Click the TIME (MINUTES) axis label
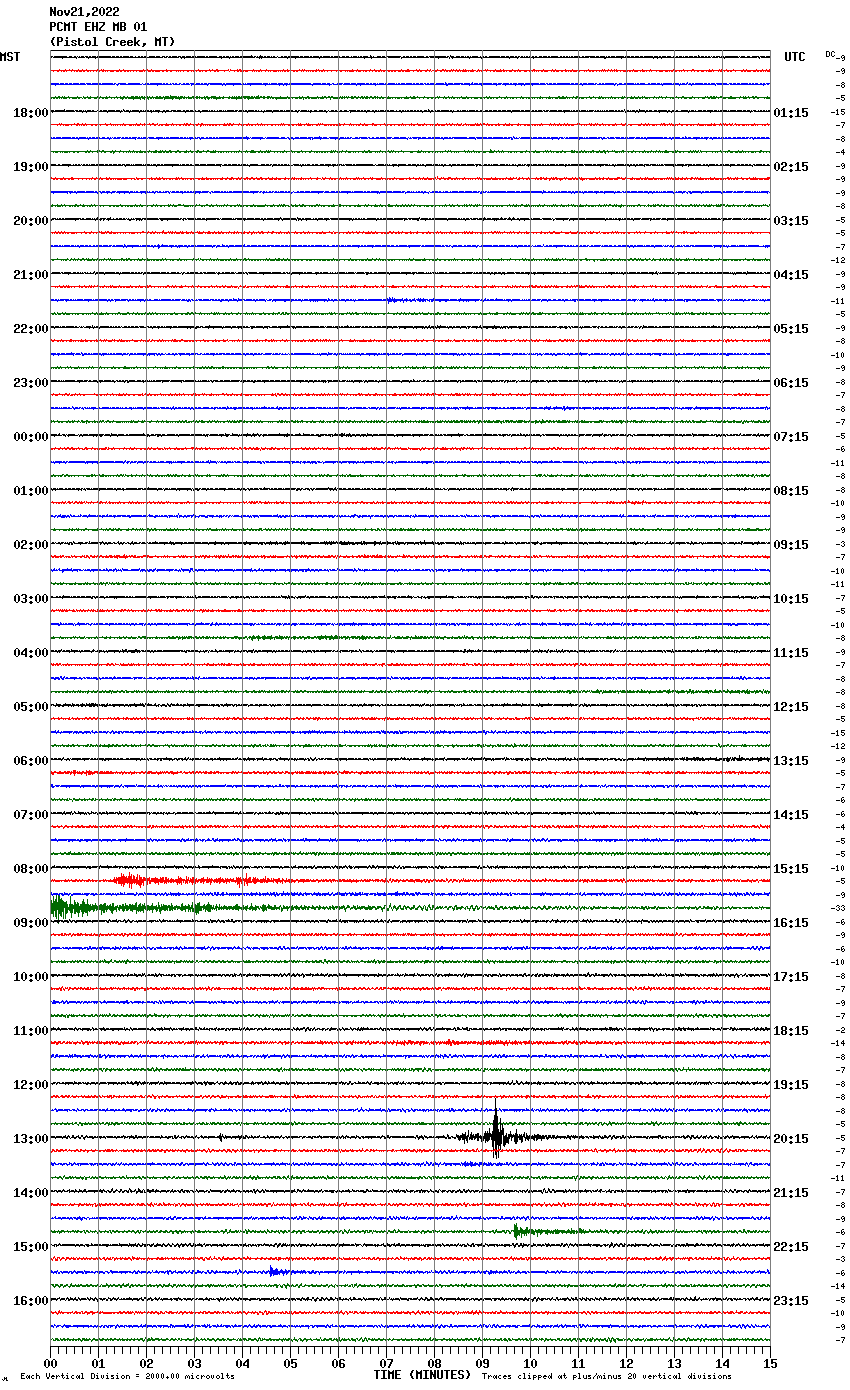Screen dimensions: 850x1390 (422, 1375)
